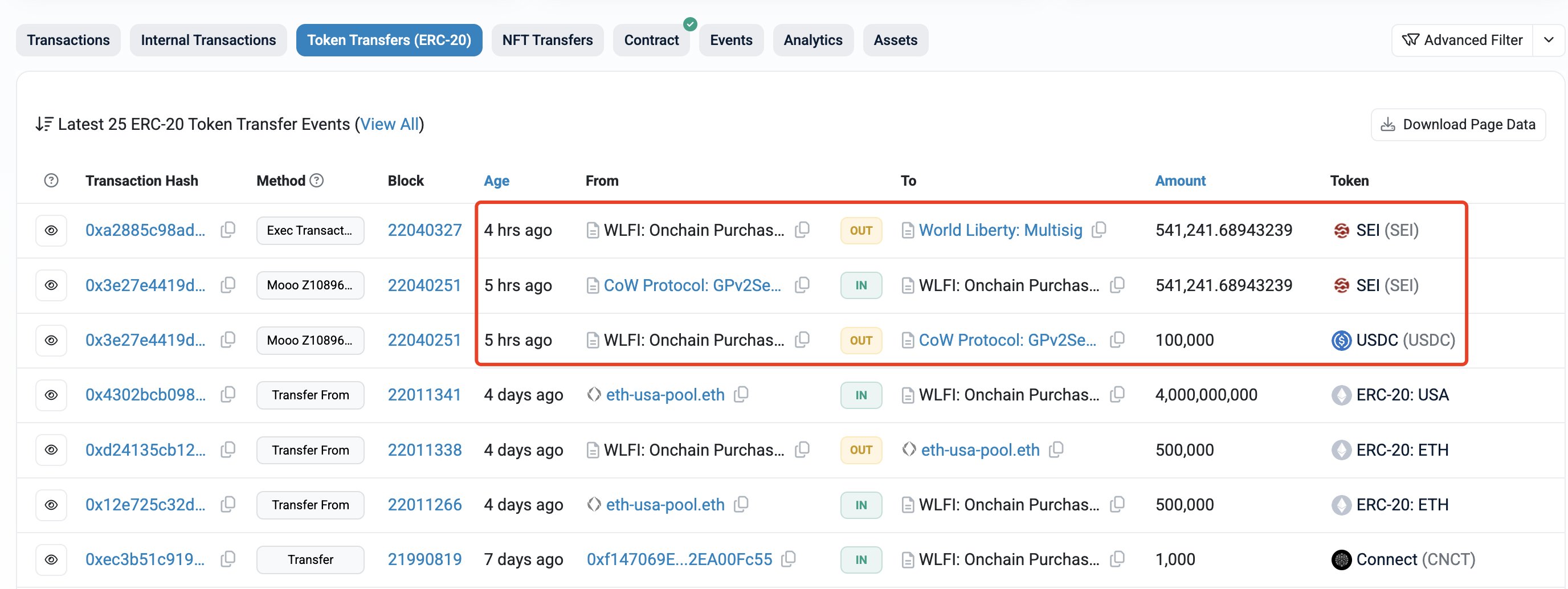Click help icon left of Transaction Hash header
Viewport: 1568px width, 589px height.
51,181
